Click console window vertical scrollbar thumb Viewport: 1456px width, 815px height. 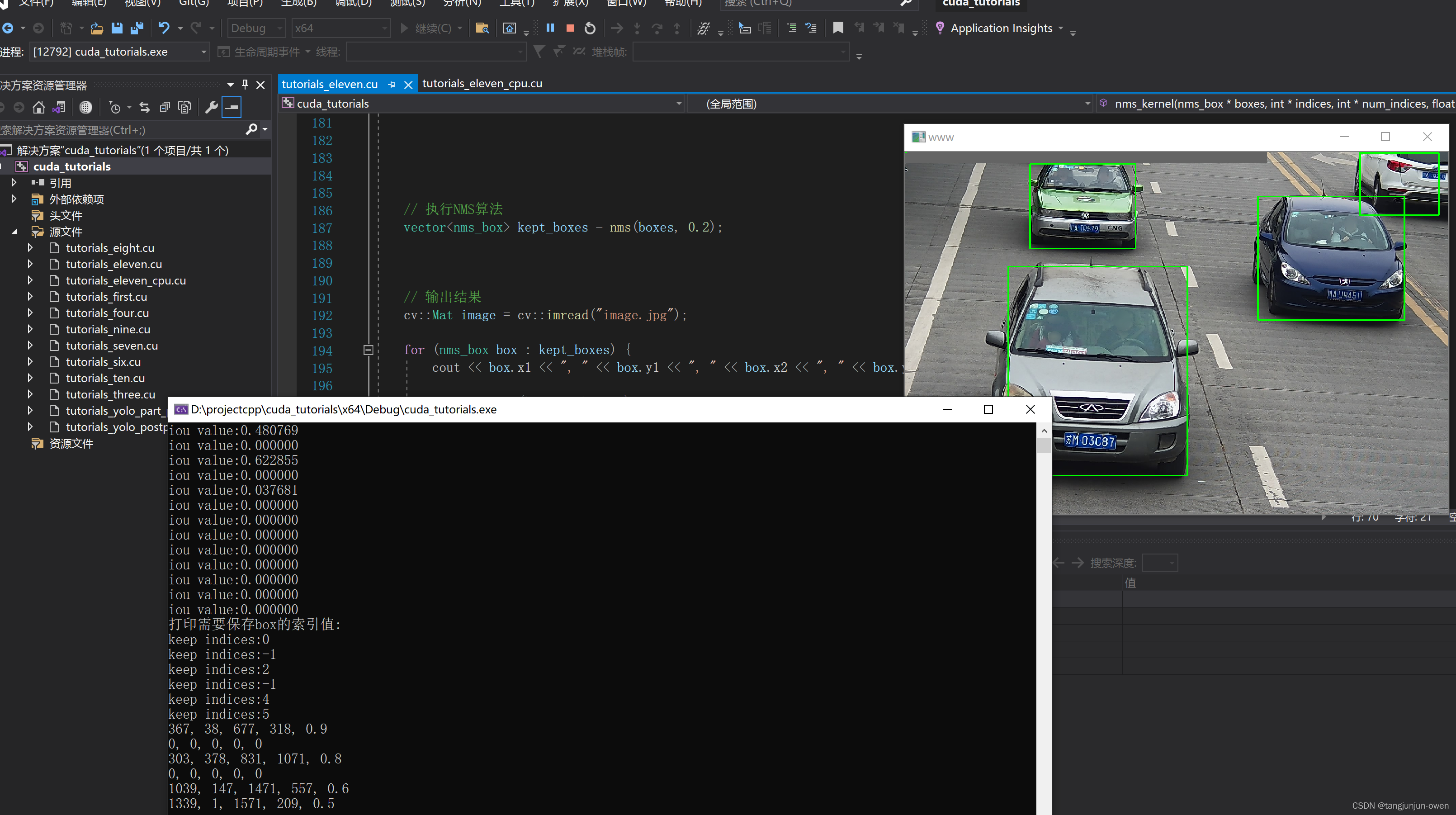pyautogui.click(x=1044, y=446)
